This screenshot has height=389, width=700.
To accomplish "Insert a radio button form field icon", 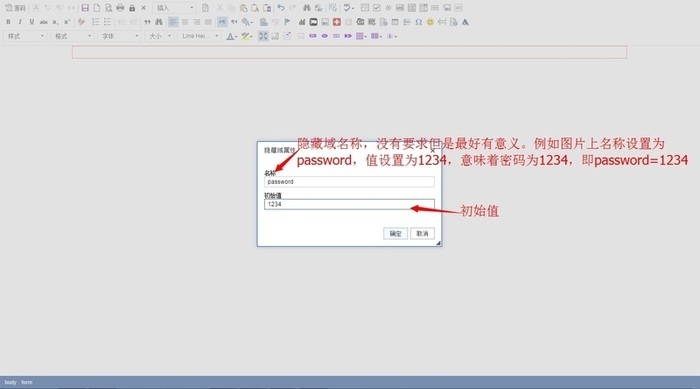I will 388,8.
